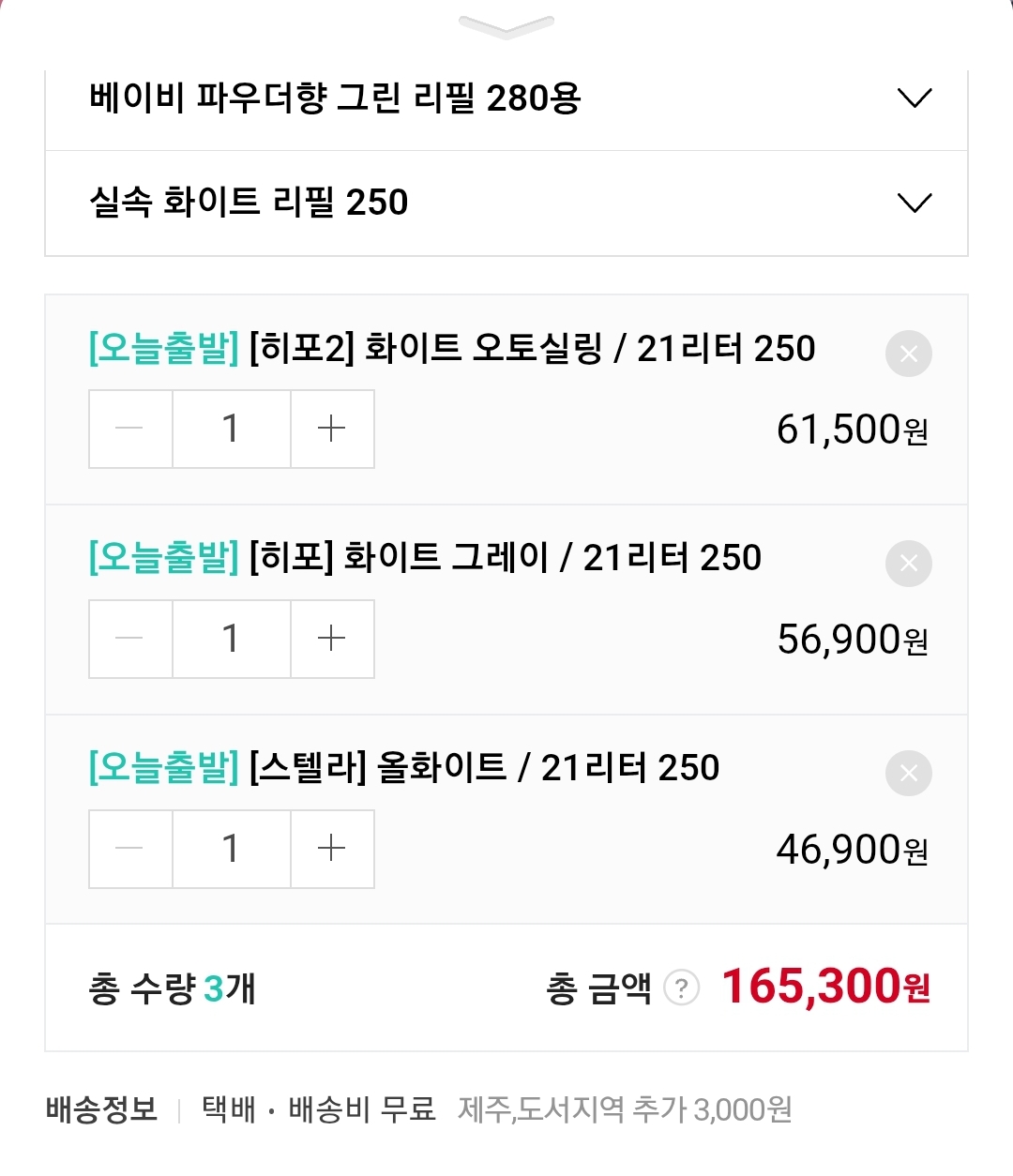This screenshot has width=1013, height=1176.
Task: Increase quantity of 스텔라 올화이트
Action: coord(332,850)
